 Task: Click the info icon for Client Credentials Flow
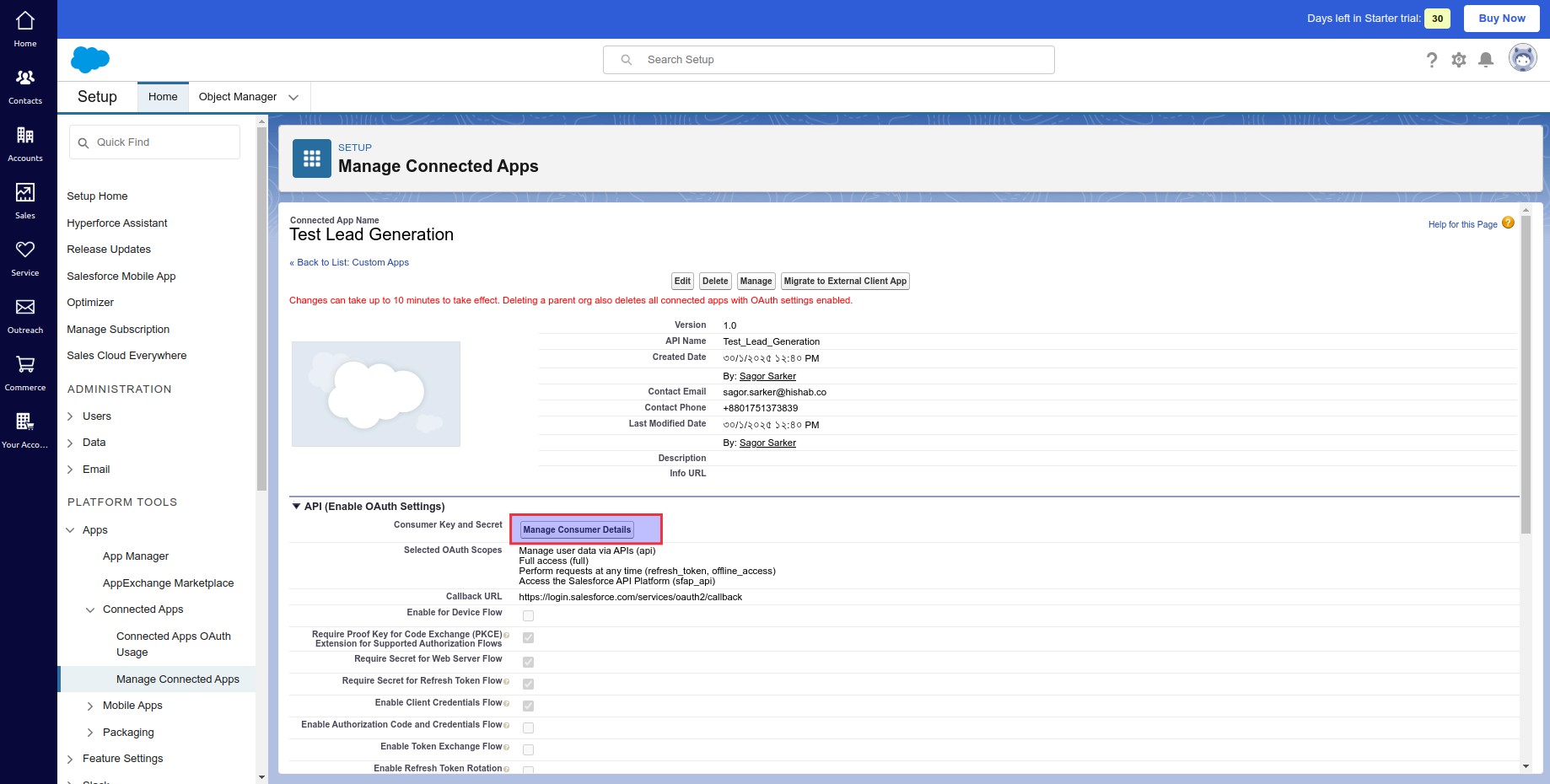[x=506, y=703]
